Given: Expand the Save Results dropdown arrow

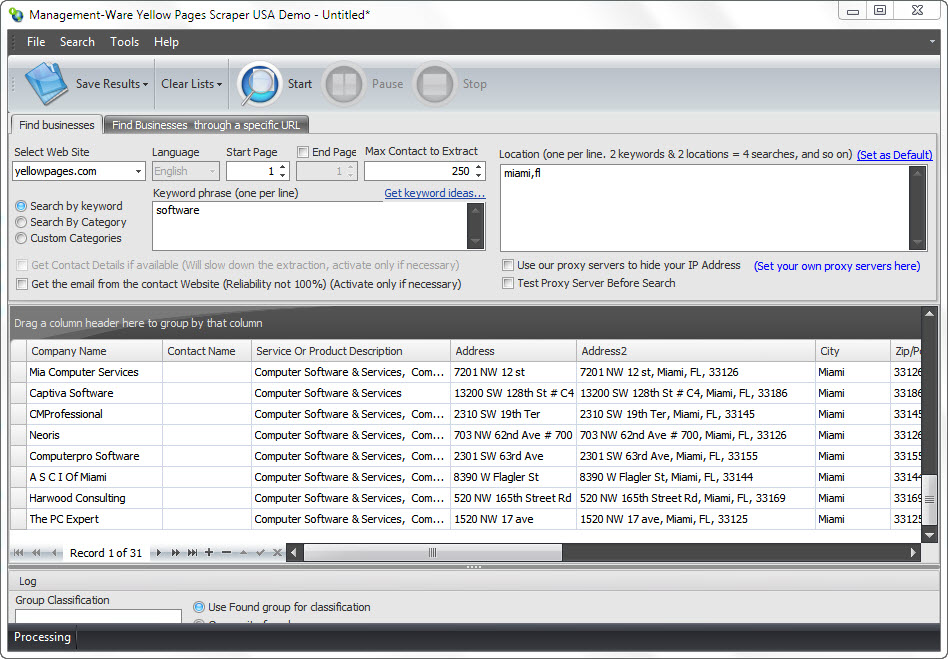Looking at the screenshot, I should tap(146, 85).
